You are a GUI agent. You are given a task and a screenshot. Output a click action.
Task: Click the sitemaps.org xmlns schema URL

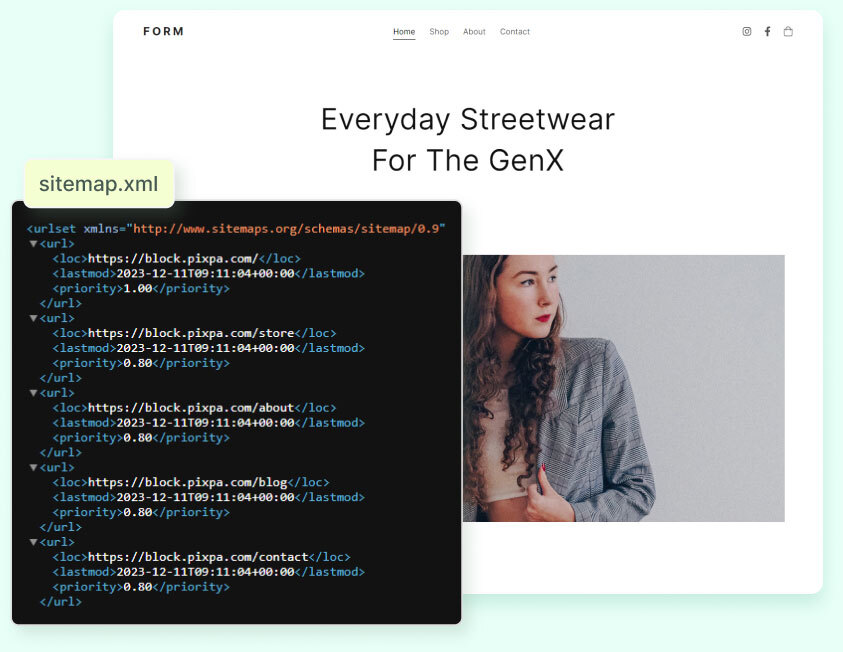[288, 229]
